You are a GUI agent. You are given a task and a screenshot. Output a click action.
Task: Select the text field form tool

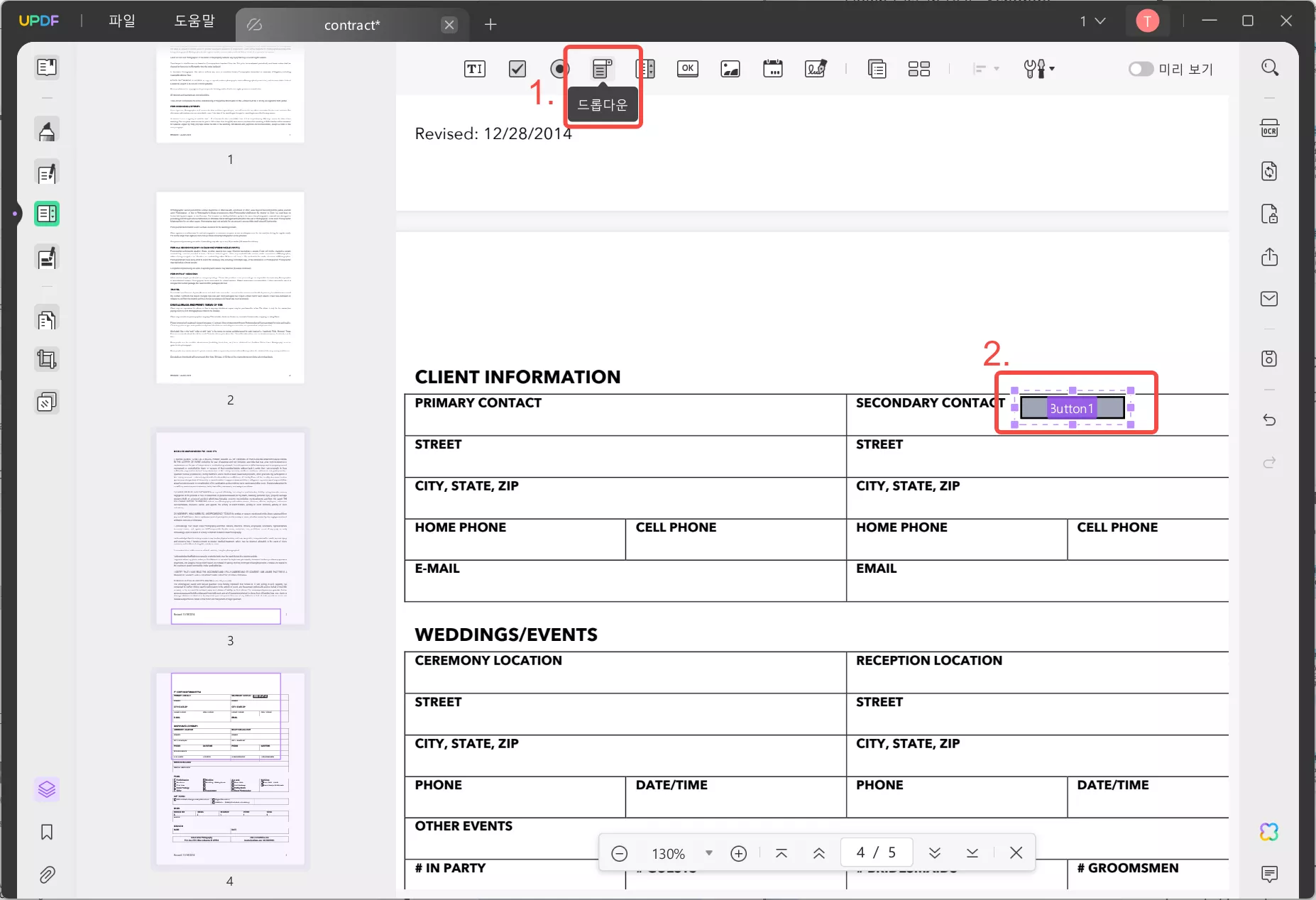(x=475, y=69)
